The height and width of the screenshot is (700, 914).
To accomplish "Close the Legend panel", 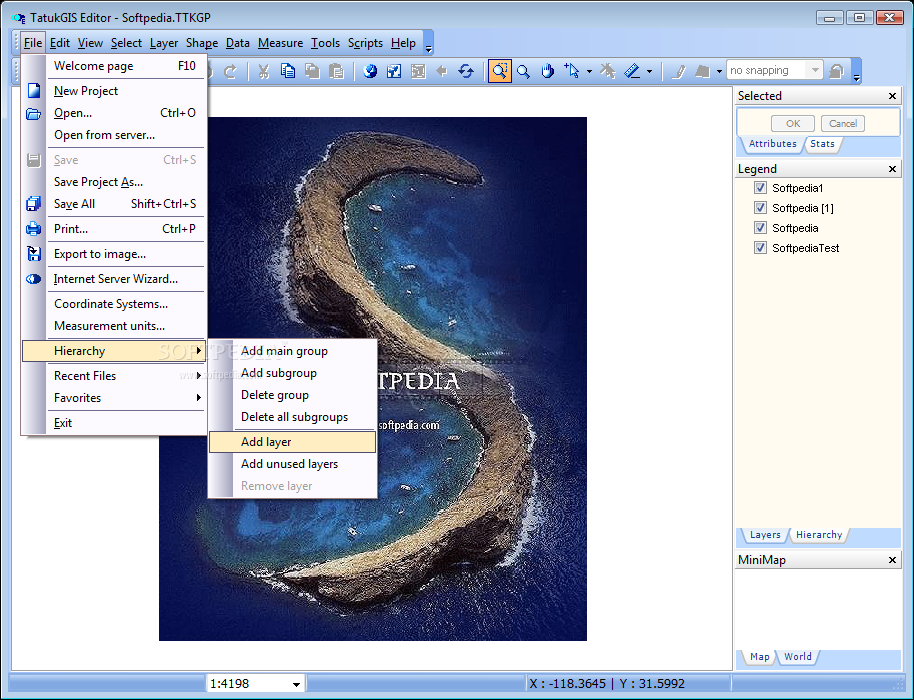I will point(892,169).
